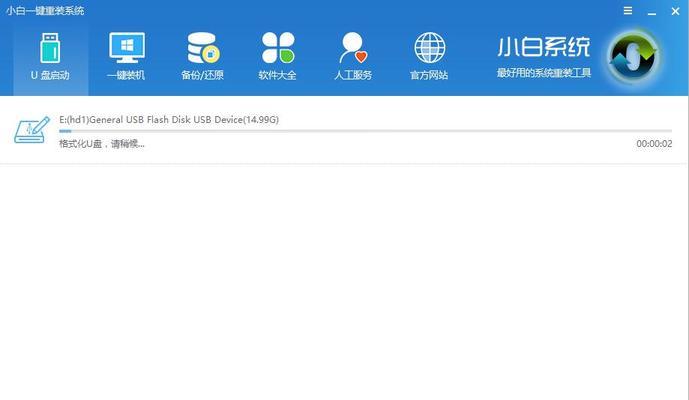Screen dimensions: 689x400
Task: Visit the 官方网站 link
Action: 429,57
